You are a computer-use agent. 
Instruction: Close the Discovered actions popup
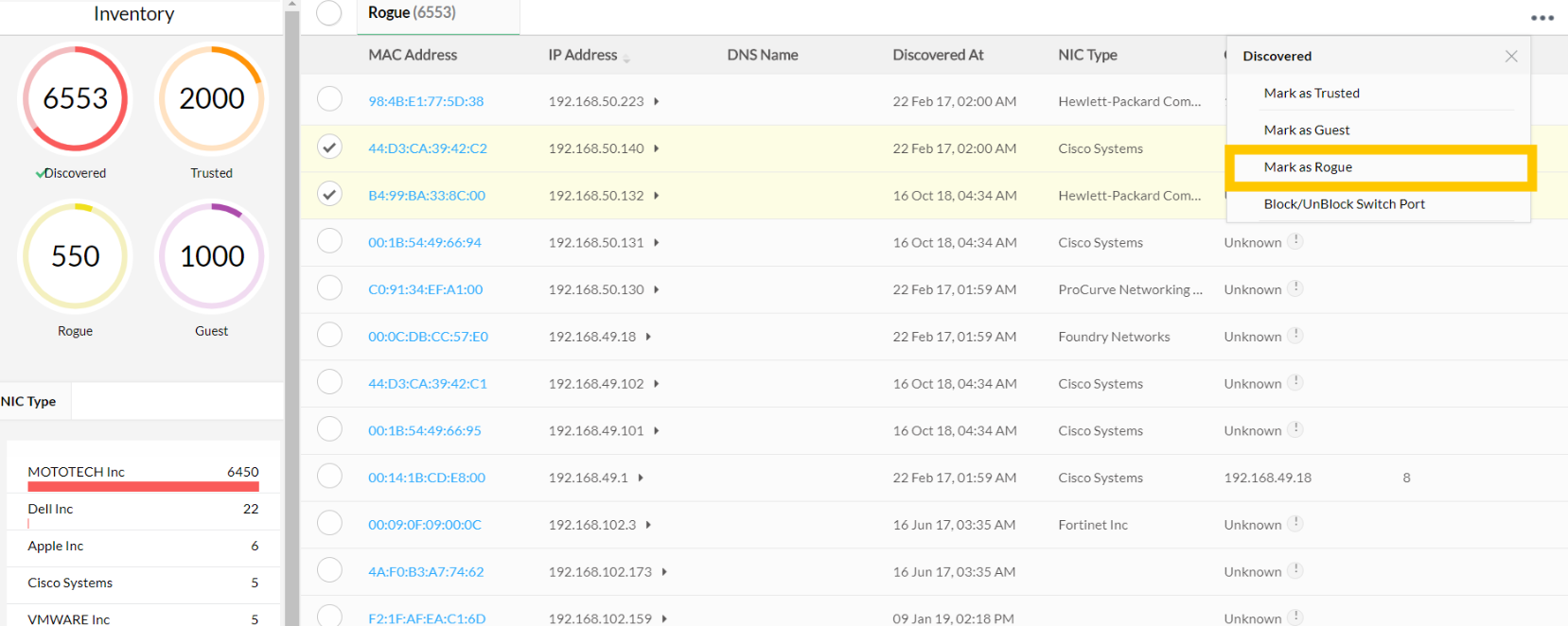pyautogui.click(x=1511, y=57)
